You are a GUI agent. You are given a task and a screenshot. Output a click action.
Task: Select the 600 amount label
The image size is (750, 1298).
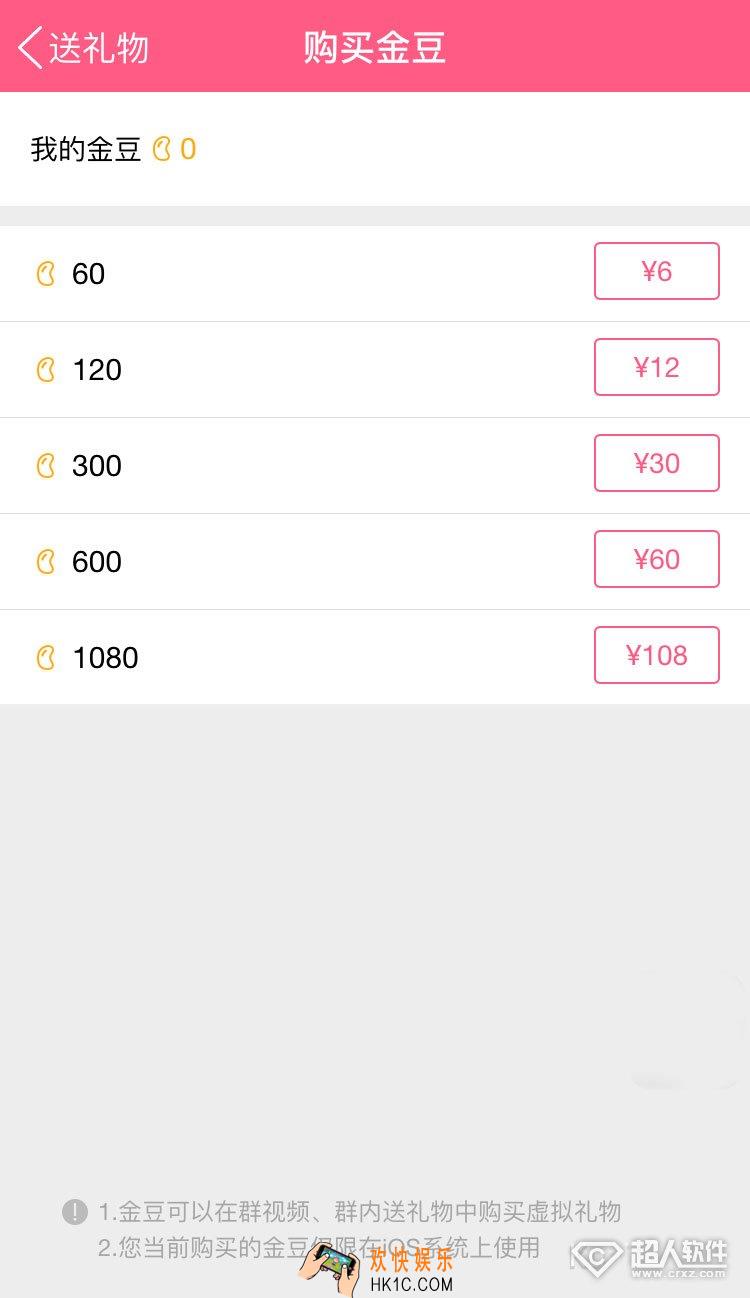[x=97, y=562]
